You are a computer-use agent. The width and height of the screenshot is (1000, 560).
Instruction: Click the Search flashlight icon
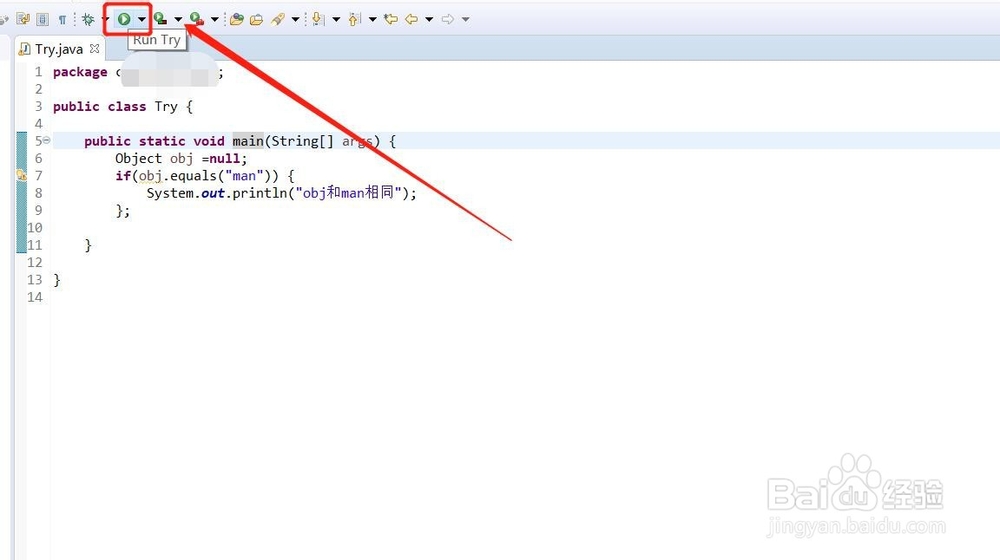[277, 20]
